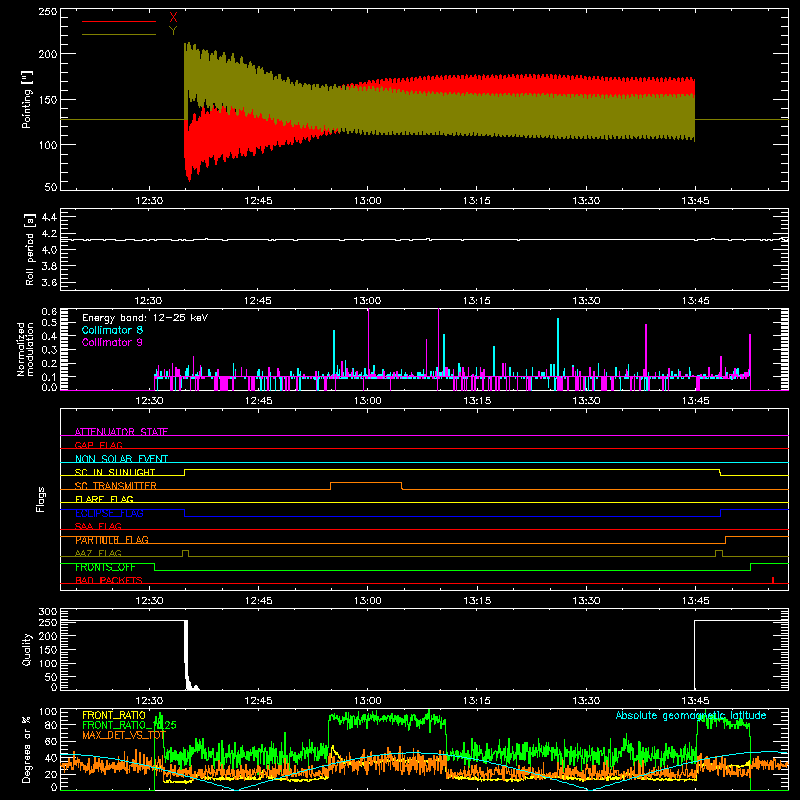
Task: Click the 300 tick on Quality axis
Action: [48, 612]
